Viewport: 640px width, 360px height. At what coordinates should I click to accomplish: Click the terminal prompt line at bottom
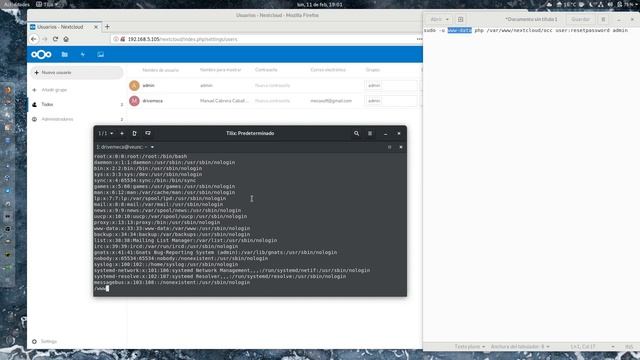(101, 289)
